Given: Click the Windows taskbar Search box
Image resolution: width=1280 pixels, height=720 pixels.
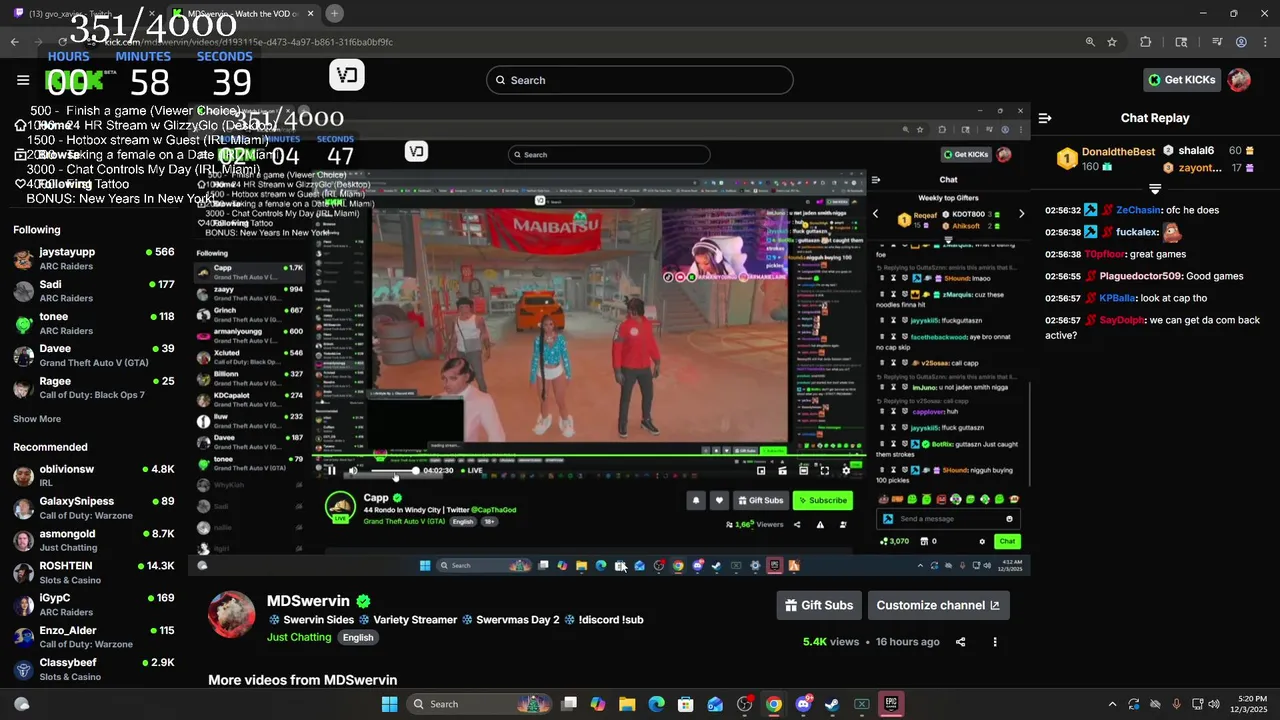Looking at the screenshot, I should coord(478,704).
